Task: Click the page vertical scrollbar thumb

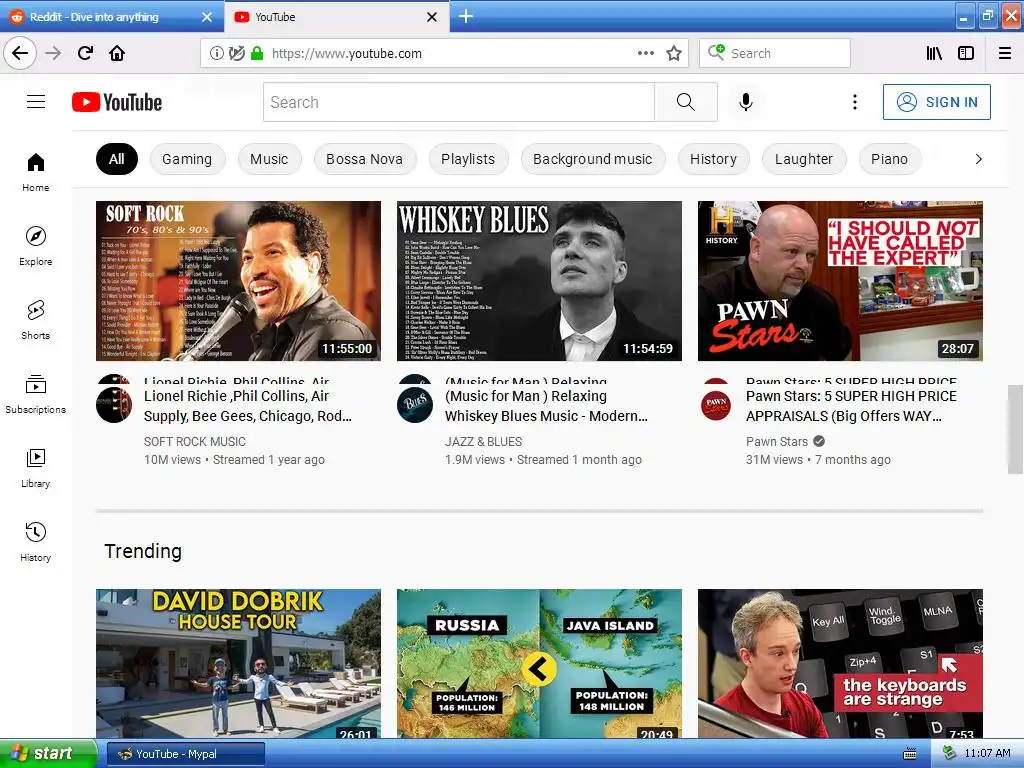Action: 1015,429
